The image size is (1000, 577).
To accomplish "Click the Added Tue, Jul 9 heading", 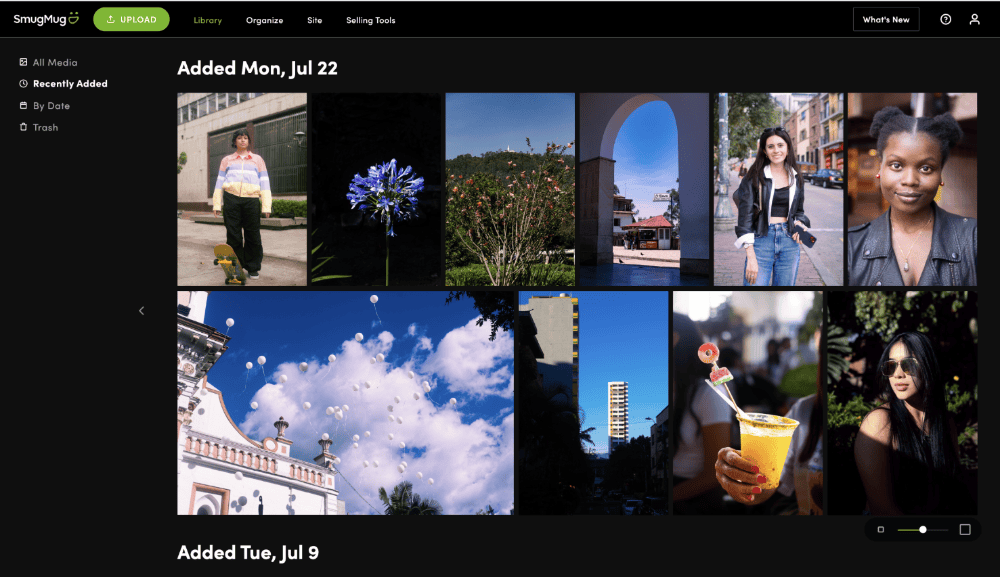I will pyautogui.click(x=248, y=553).
